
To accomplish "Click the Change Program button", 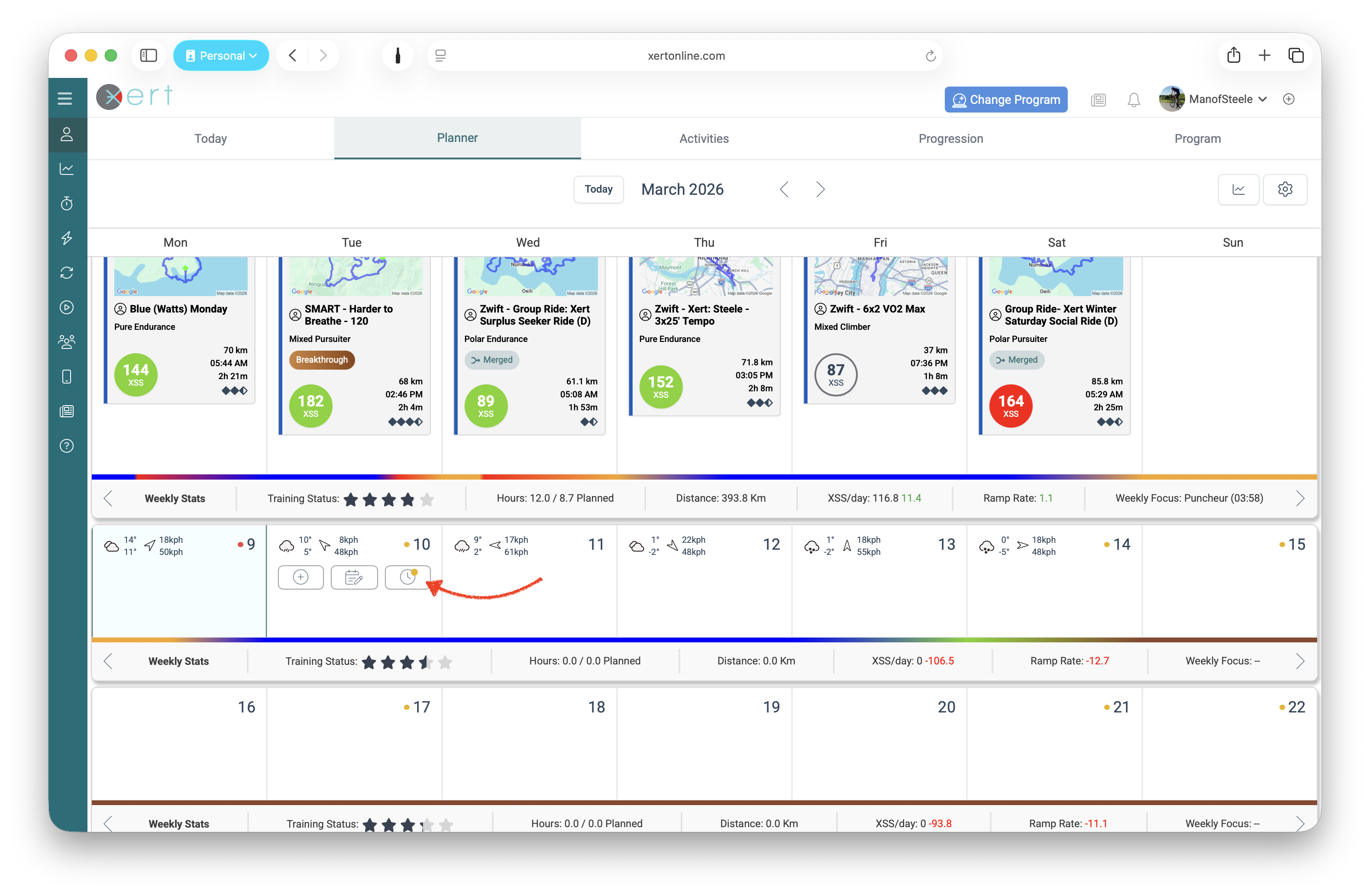I will tap(1005, 100).
